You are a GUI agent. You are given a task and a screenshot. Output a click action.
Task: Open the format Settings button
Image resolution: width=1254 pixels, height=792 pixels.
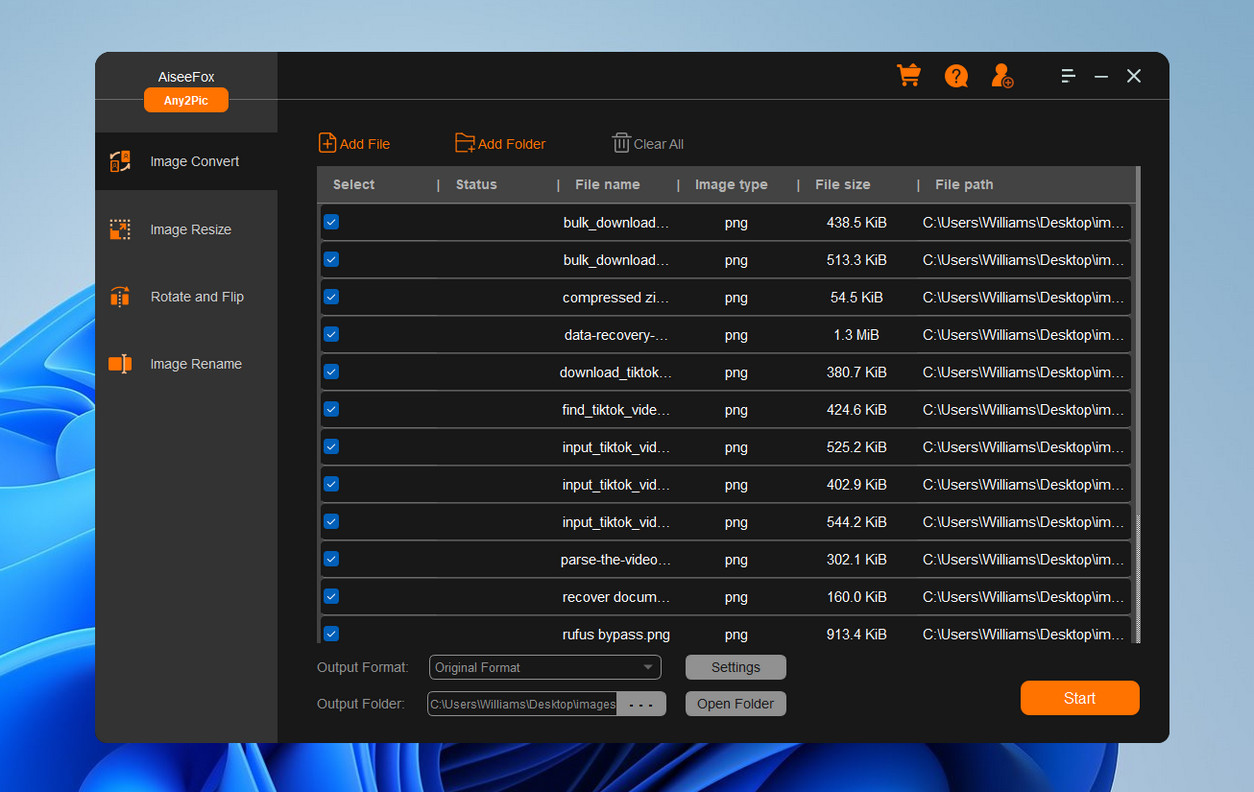click(x=736, y=667)
